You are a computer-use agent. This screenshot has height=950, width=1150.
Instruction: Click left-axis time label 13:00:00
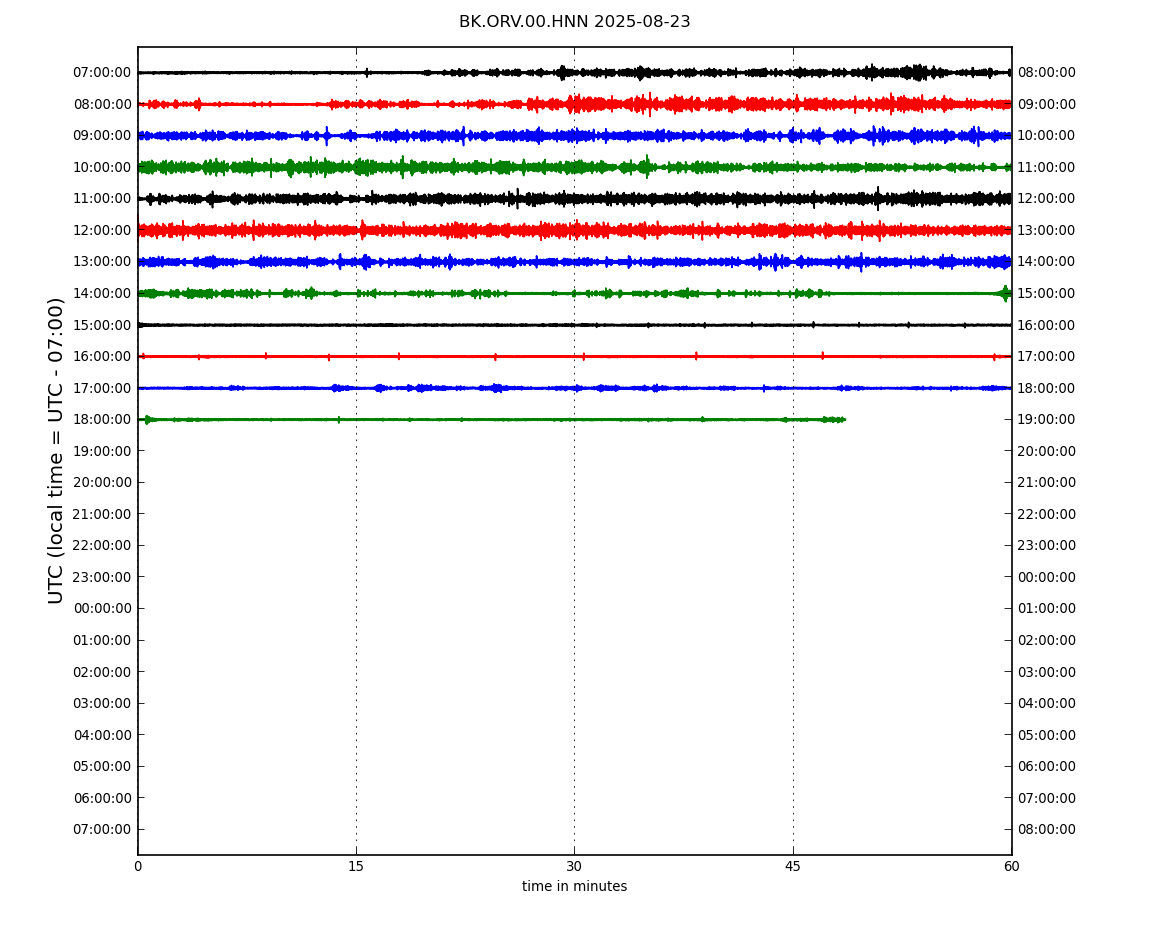pyautogui.click(x=102, y=262)
